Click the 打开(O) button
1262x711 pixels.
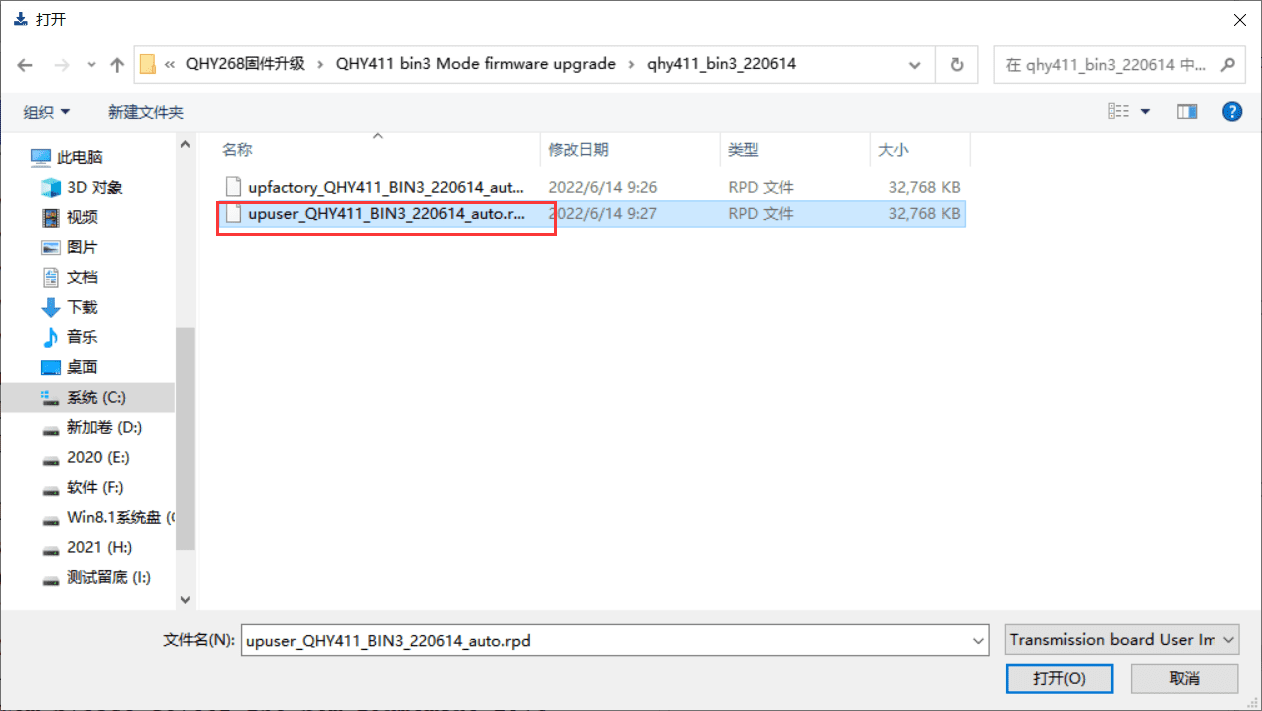1059,678
